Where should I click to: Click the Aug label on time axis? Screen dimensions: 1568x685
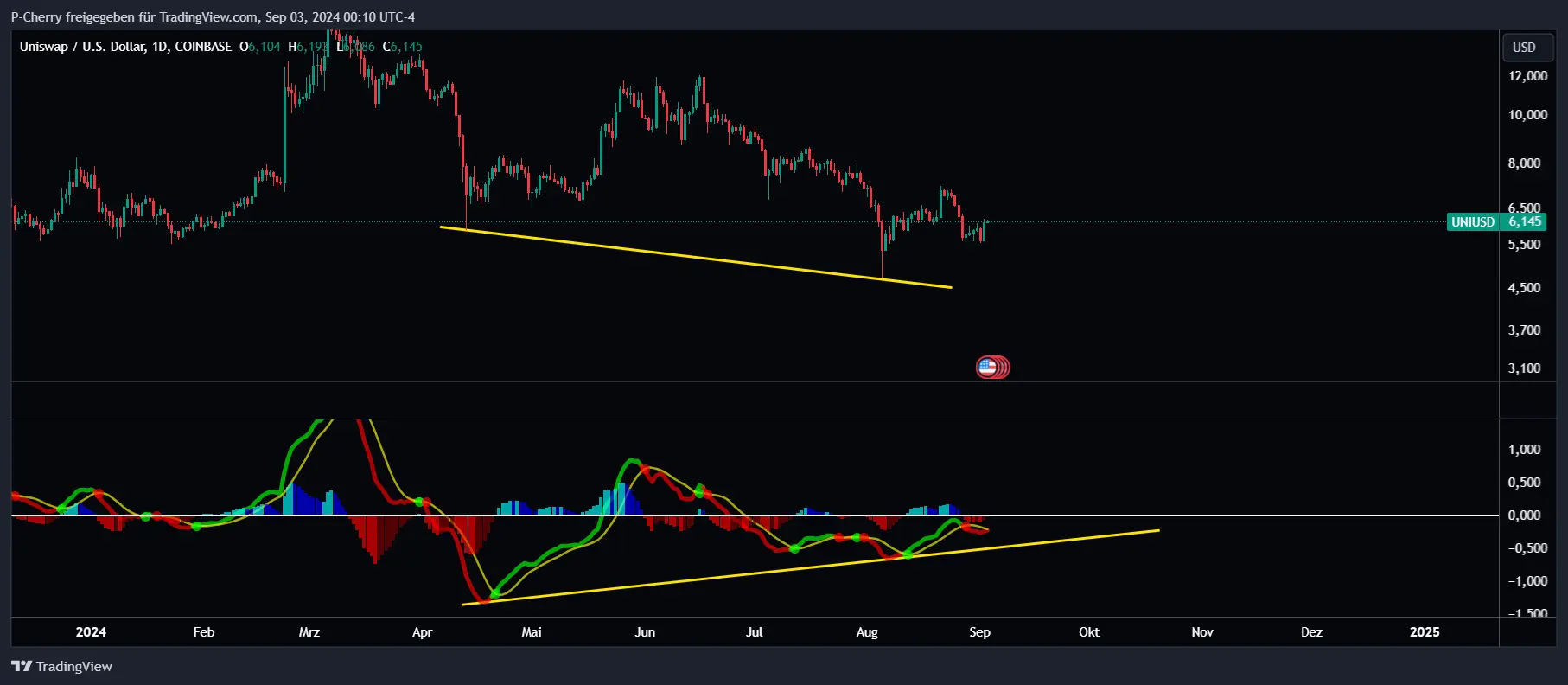867,632
